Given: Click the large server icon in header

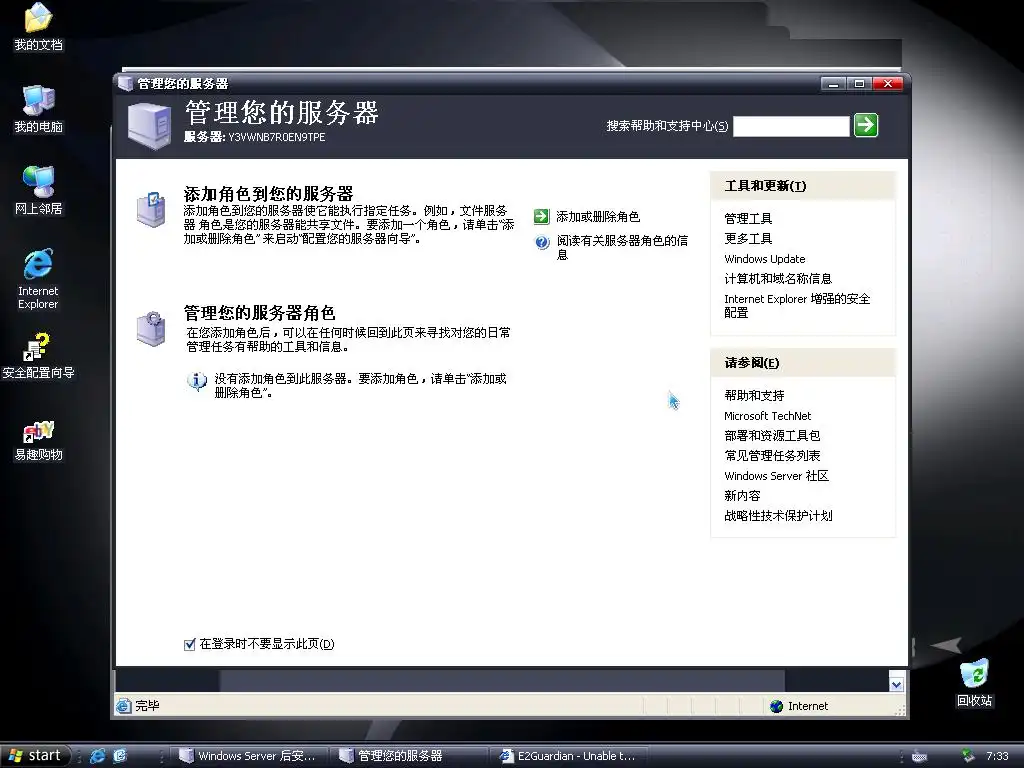Looking at the screenshot, I should (x=150, y=125).
